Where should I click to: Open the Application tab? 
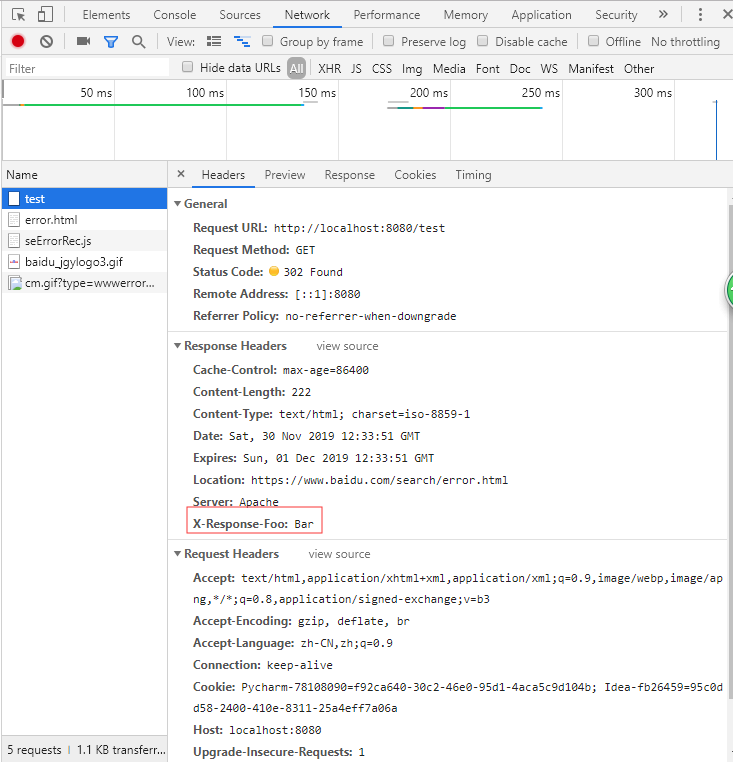click(x=541, y=15)
